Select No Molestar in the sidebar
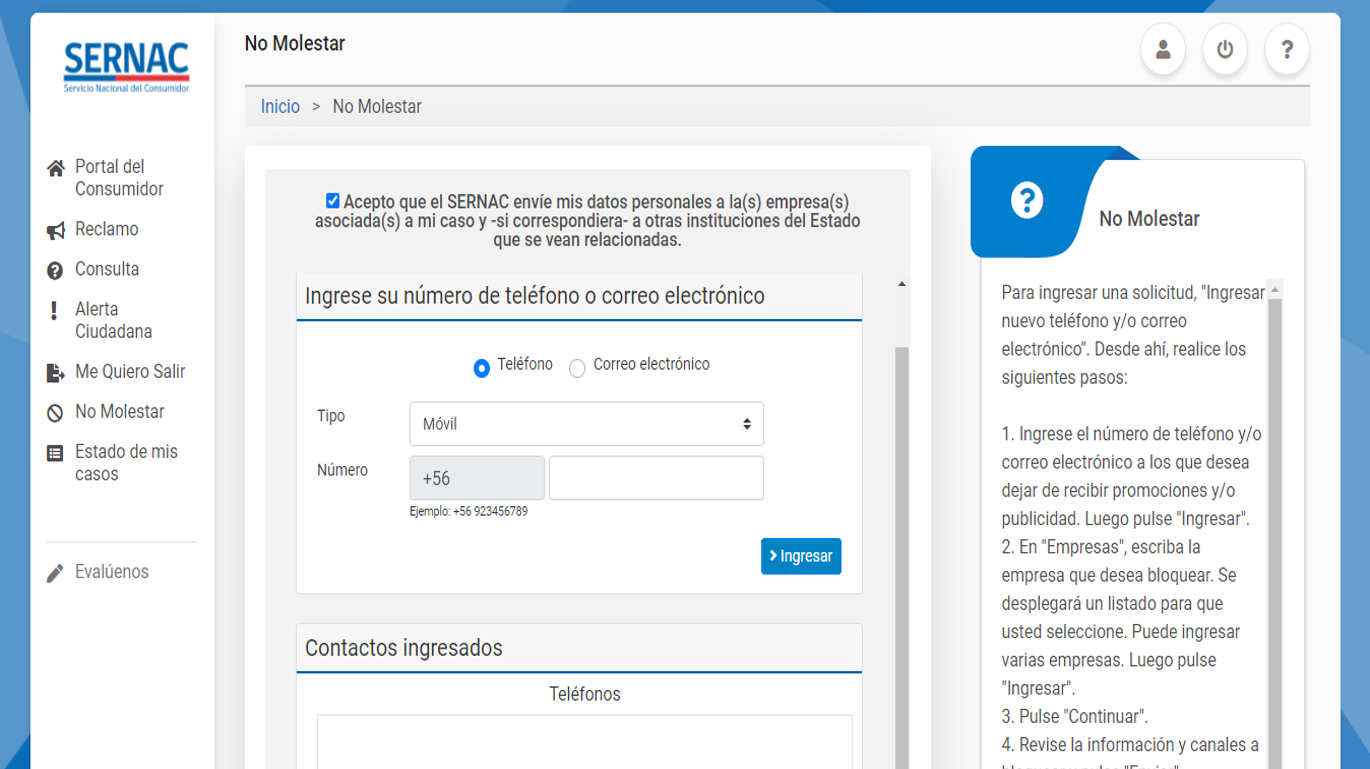This screenshot has height=769, width=1370. coord(120,411)
